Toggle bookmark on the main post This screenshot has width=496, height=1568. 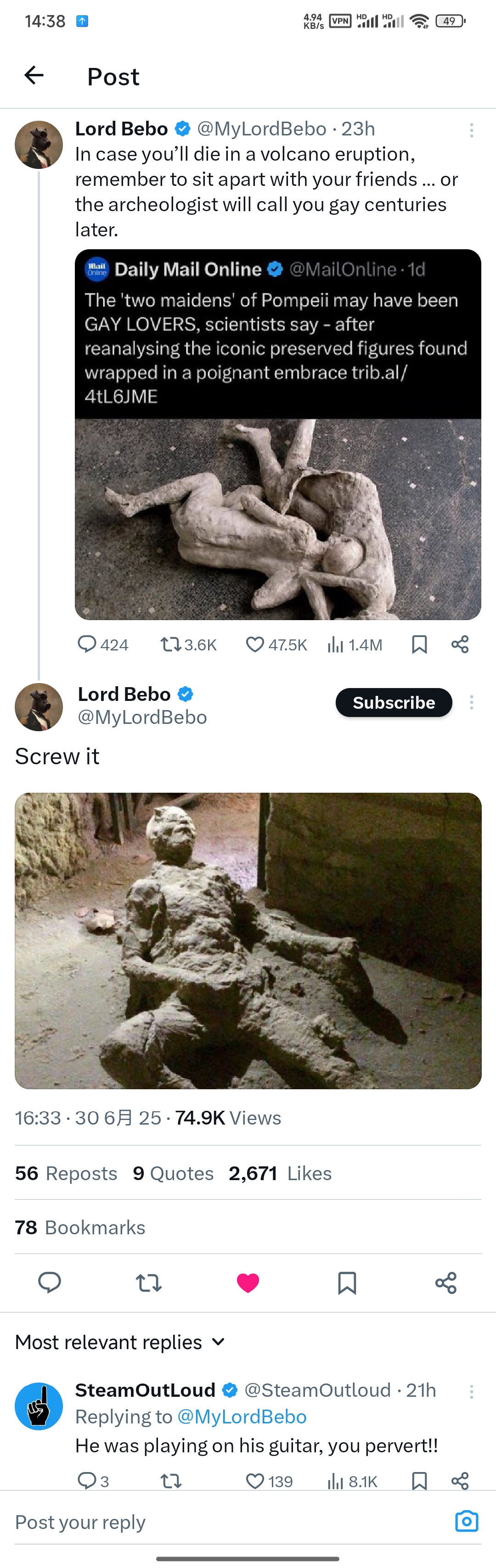click(347, 1282)
